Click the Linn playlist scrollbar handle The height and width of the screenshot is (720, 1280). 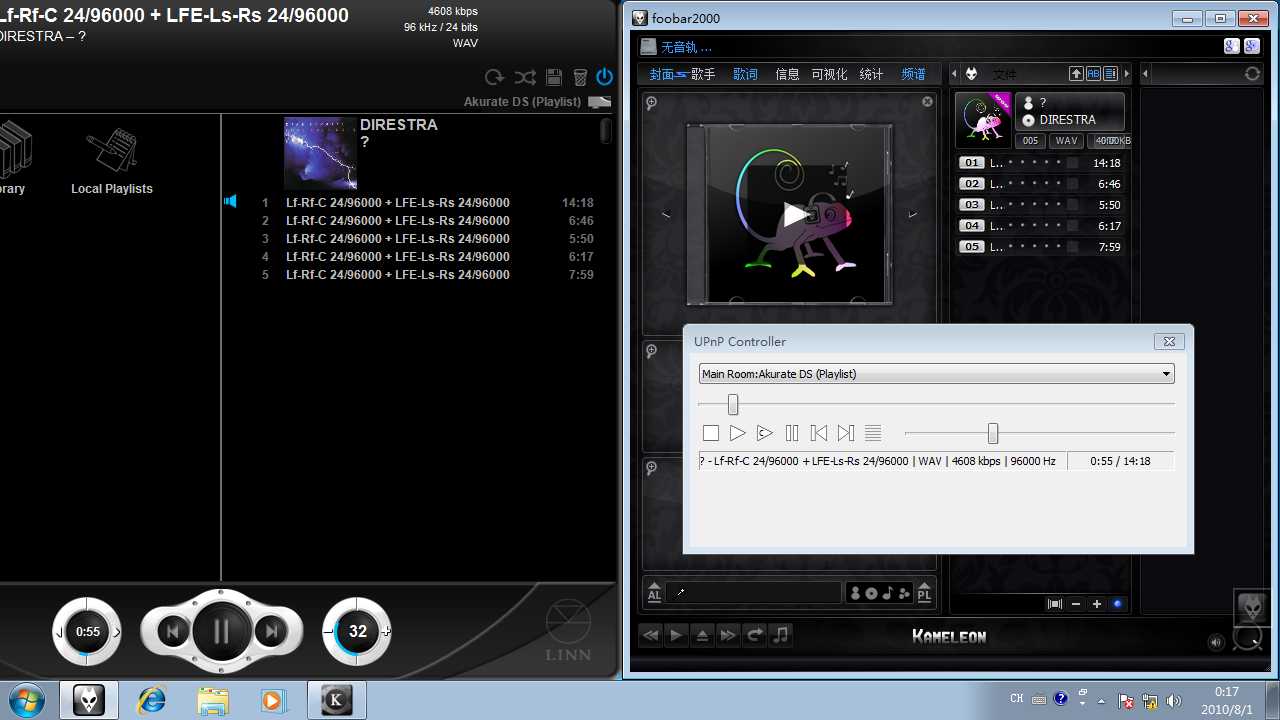click(x=606, y=132)
